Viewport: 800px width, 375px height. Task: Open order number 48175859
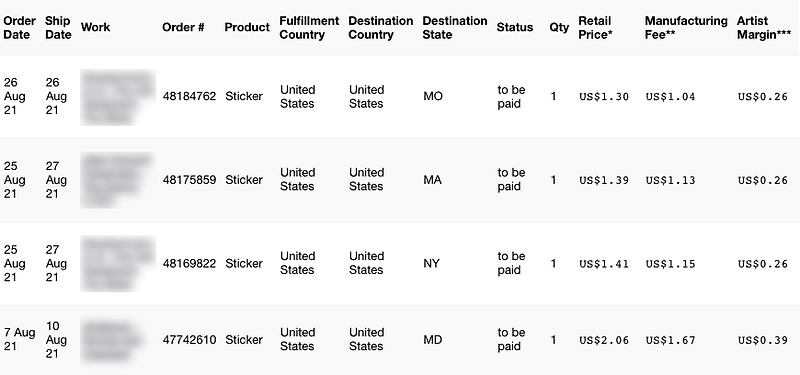pyautogui.click(x=189, y=180)
